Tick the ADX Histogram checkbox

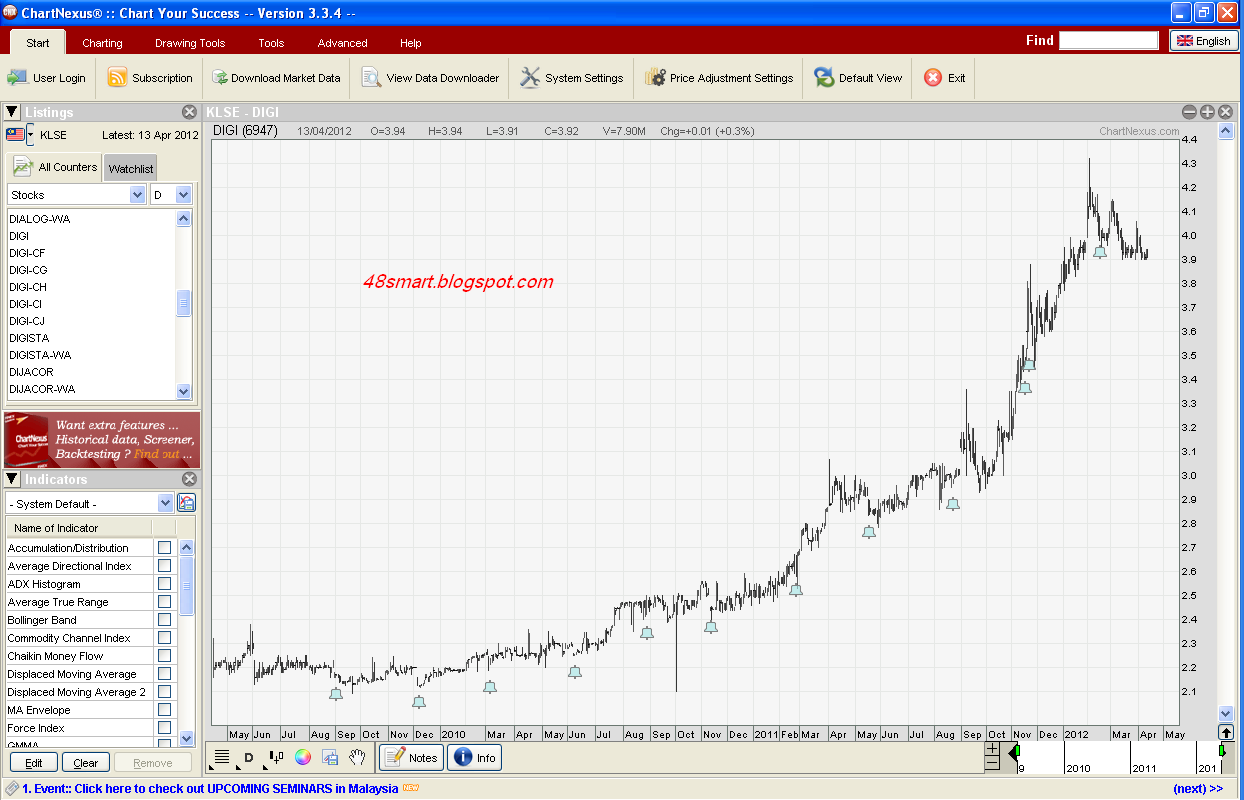pos(164,584)
